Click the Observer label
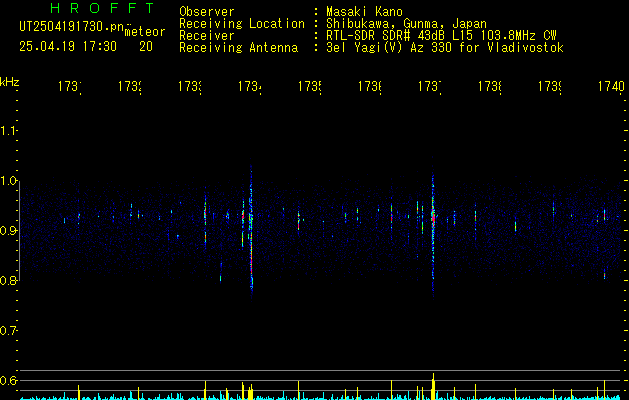The image size is (629, 400). click(207, 12)
